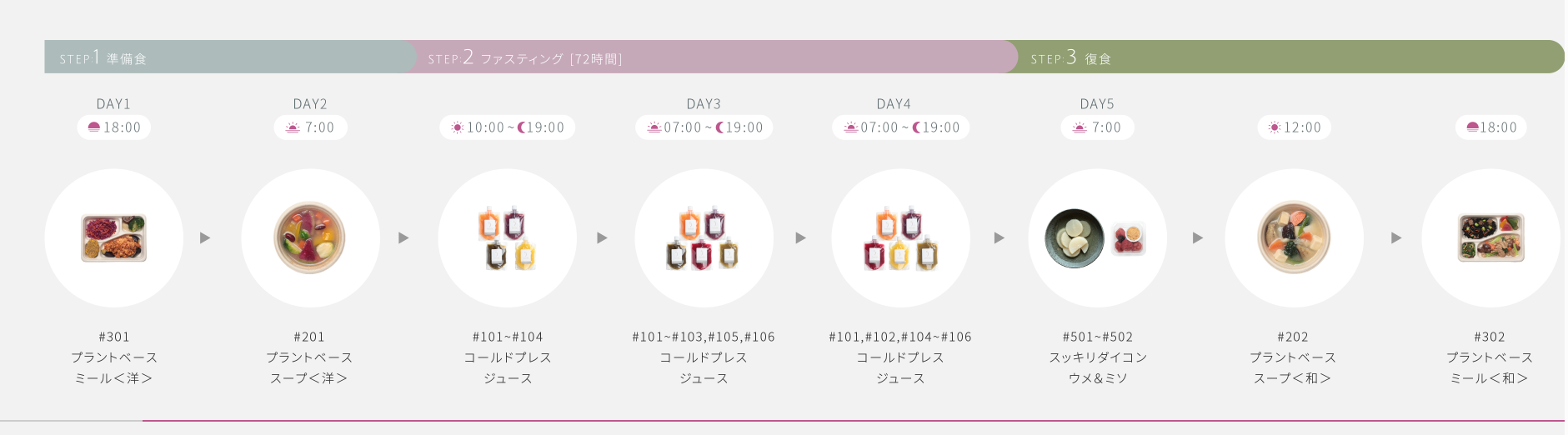
Task: Open the #301 plant-based meal thumbnail
Action: (114, 238)
